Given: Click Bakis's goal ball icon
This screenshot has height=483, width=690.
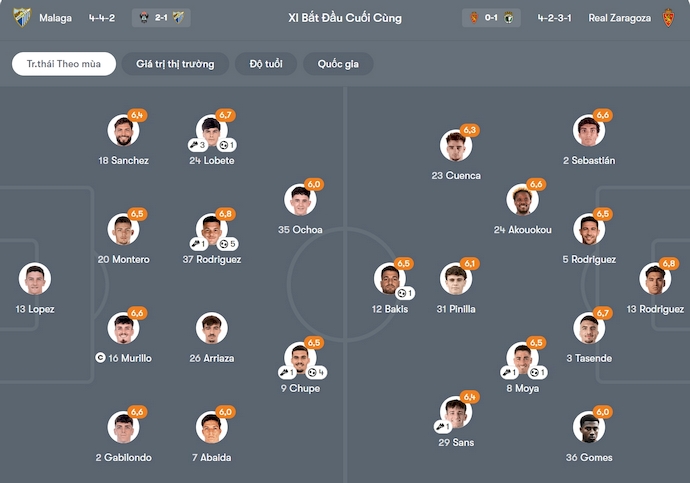Looking at the screenshot, I should tap(402, 293).
